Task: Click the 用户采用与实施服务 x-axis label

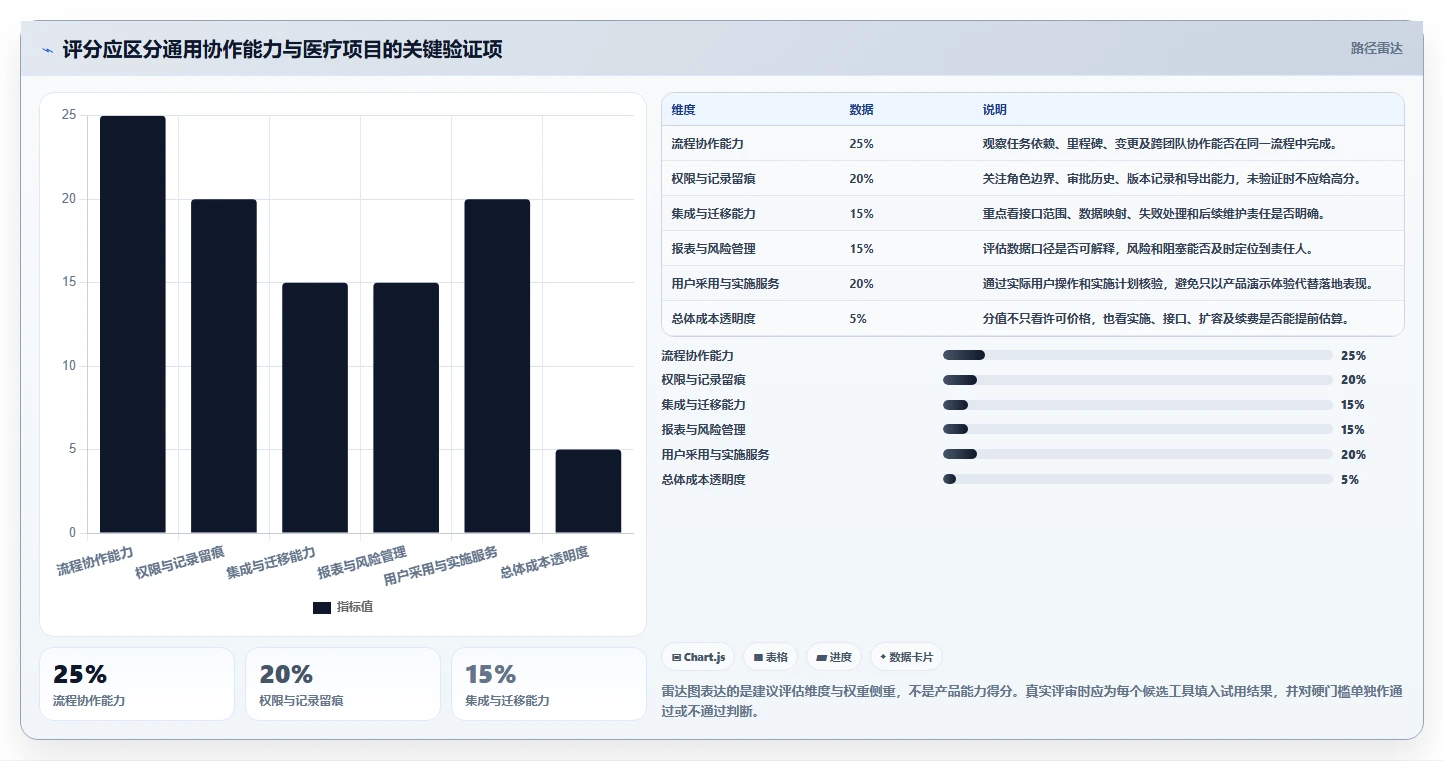Action: click(x=441, y=566)
